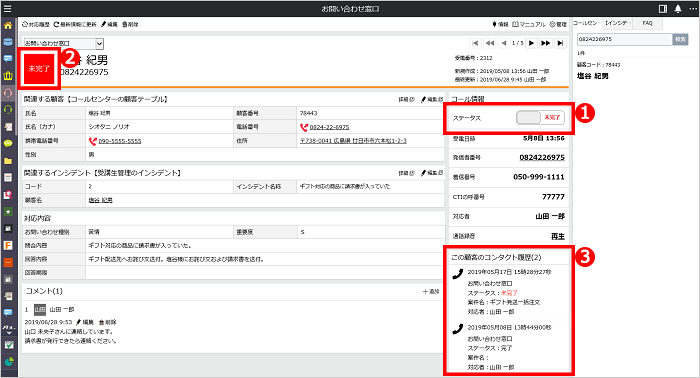Open the green checkmark icon in the sidebar
This screenshot has width=700, height=378.
8,345
